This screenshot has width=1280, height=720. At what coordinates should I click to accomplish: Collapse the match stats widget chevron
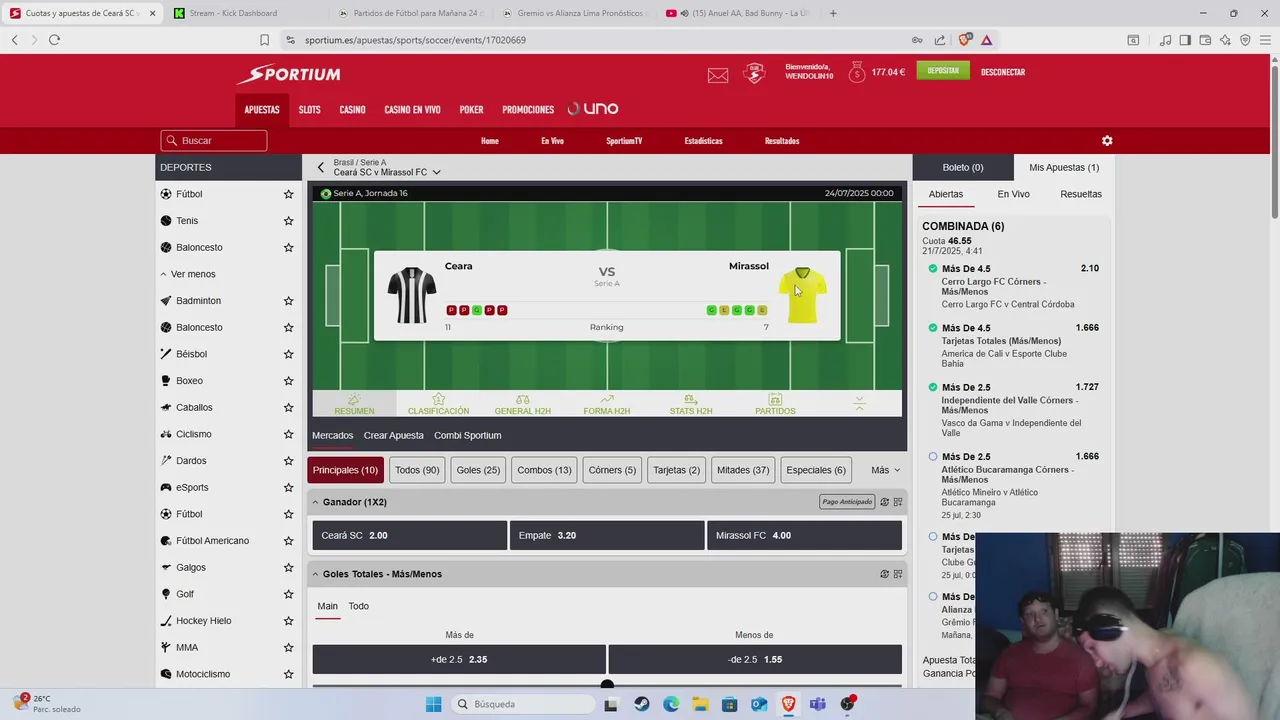pos(859,403)
